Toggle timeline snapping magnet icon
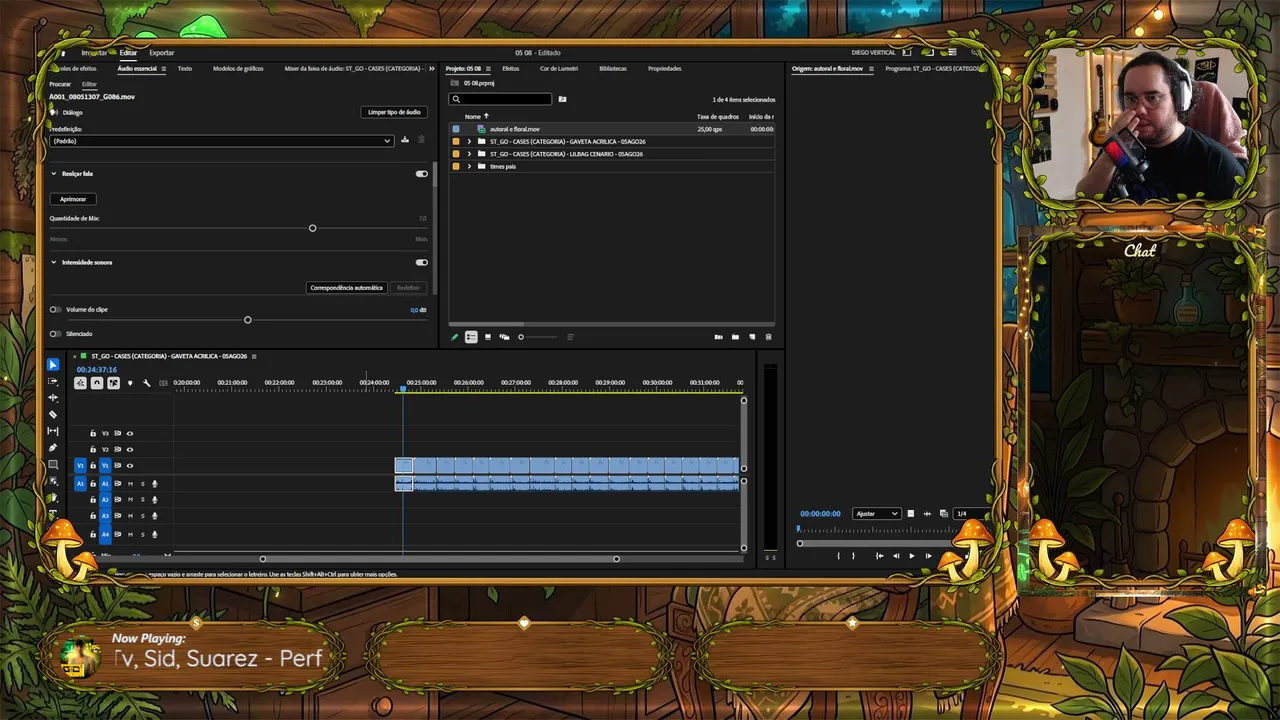1280x720 pixels. [97, 383]
